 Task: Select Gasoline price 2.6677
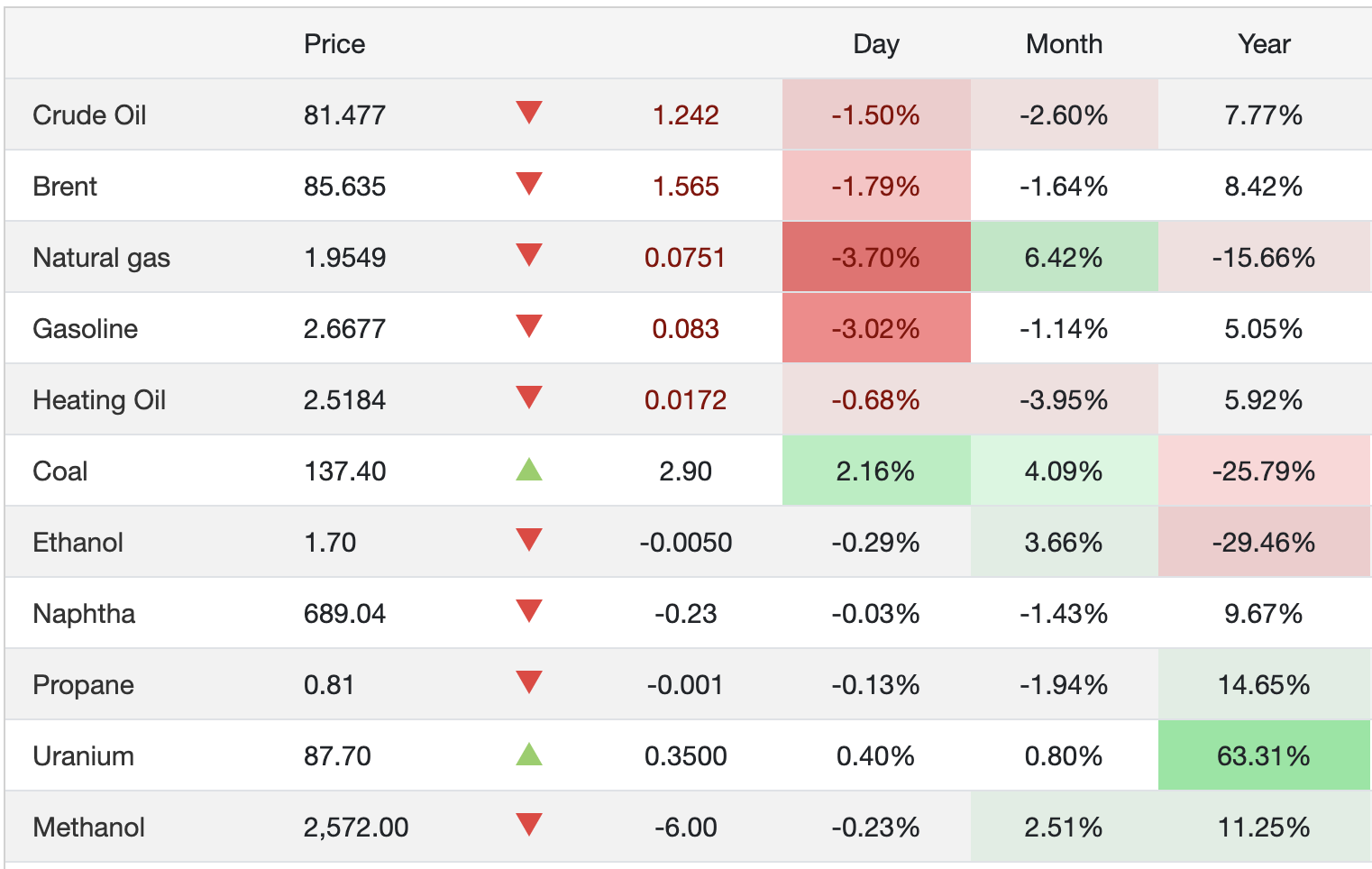[x=344, y=329]
